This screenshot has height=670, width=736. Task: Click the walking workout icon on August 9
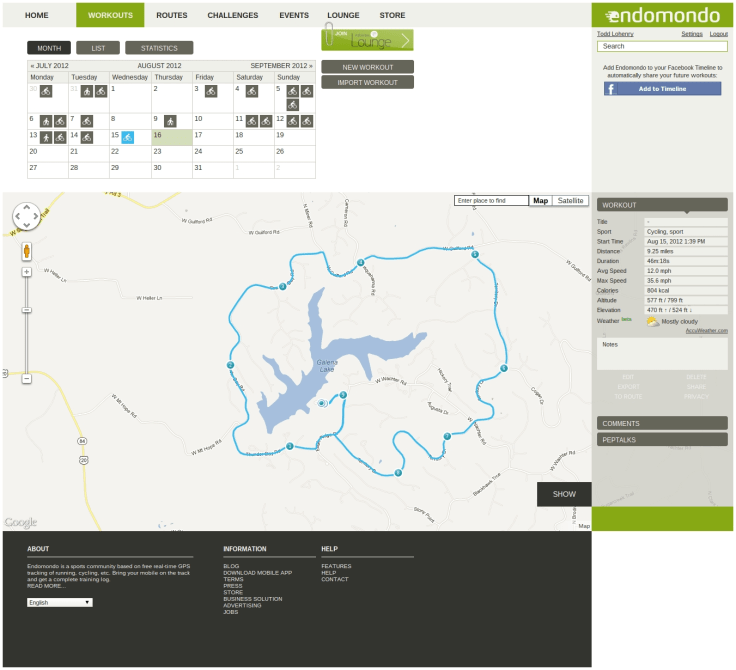click(x=169, y=120)
